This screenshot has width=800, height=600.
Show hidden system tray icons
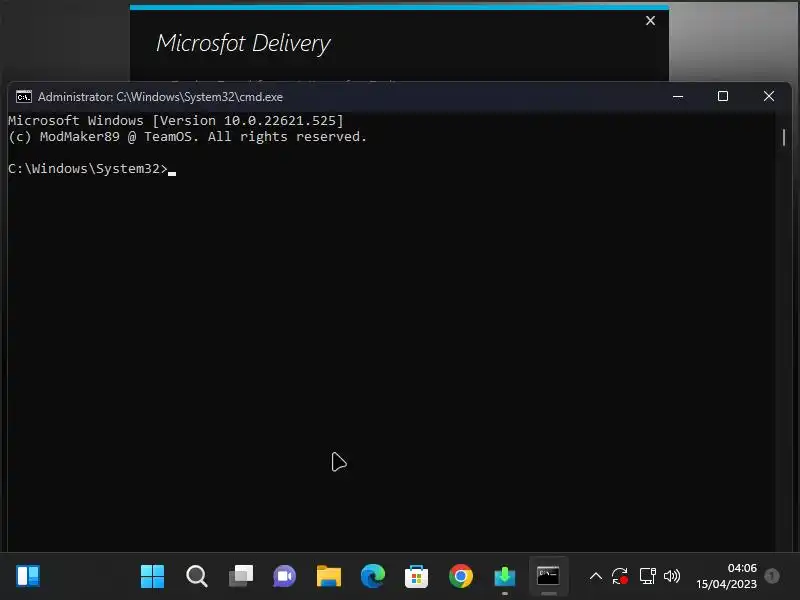(595, 577)
